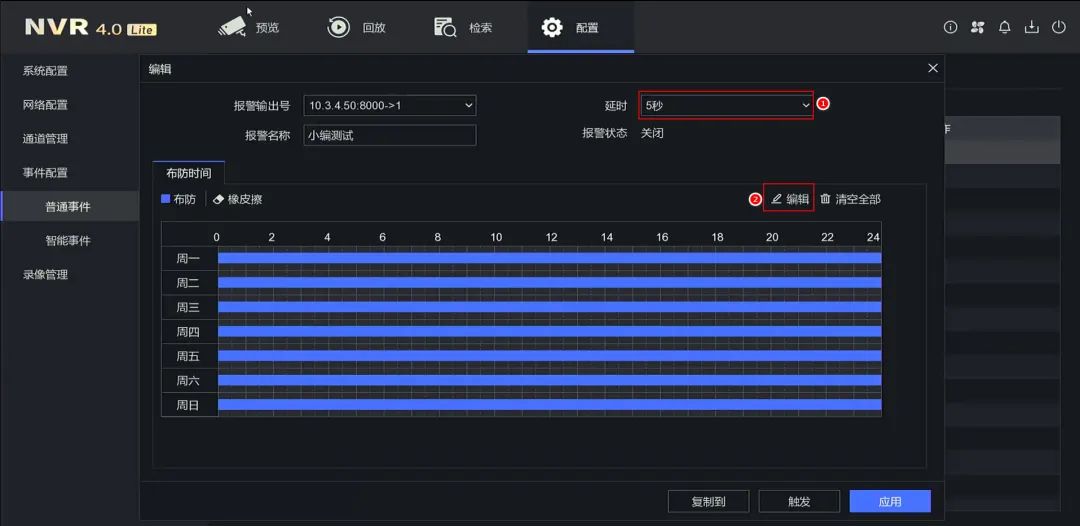1080x526 pixels.
Task: Click the 编辑 pencil icon
Action: tap(777, 199)
